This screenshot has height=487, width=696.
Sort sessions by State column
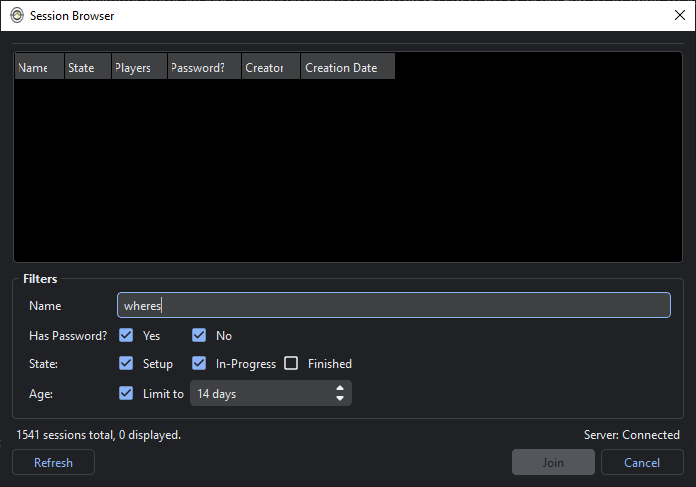point(88,67)
